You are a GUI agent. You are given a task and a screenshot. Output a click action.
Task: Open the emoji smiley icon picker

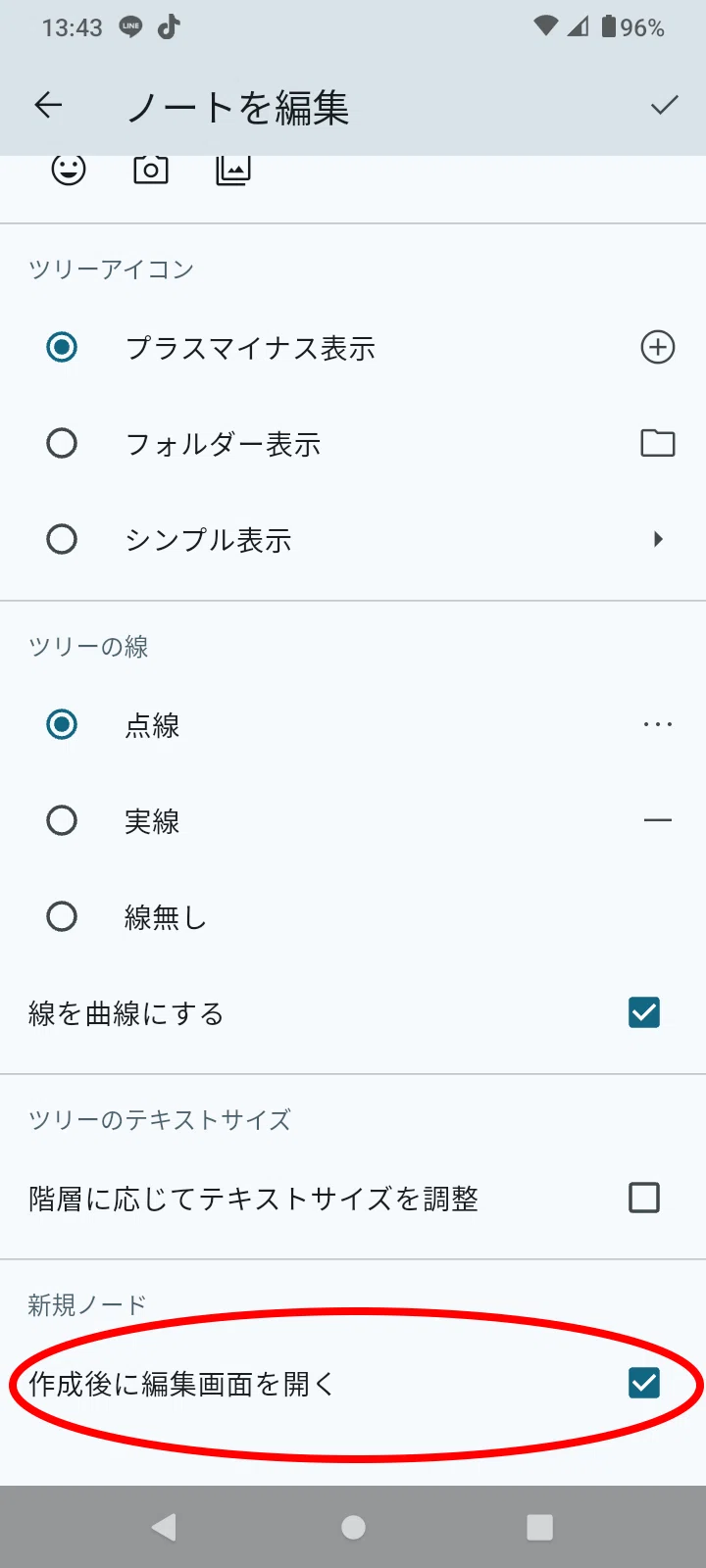tap(69, 170)
